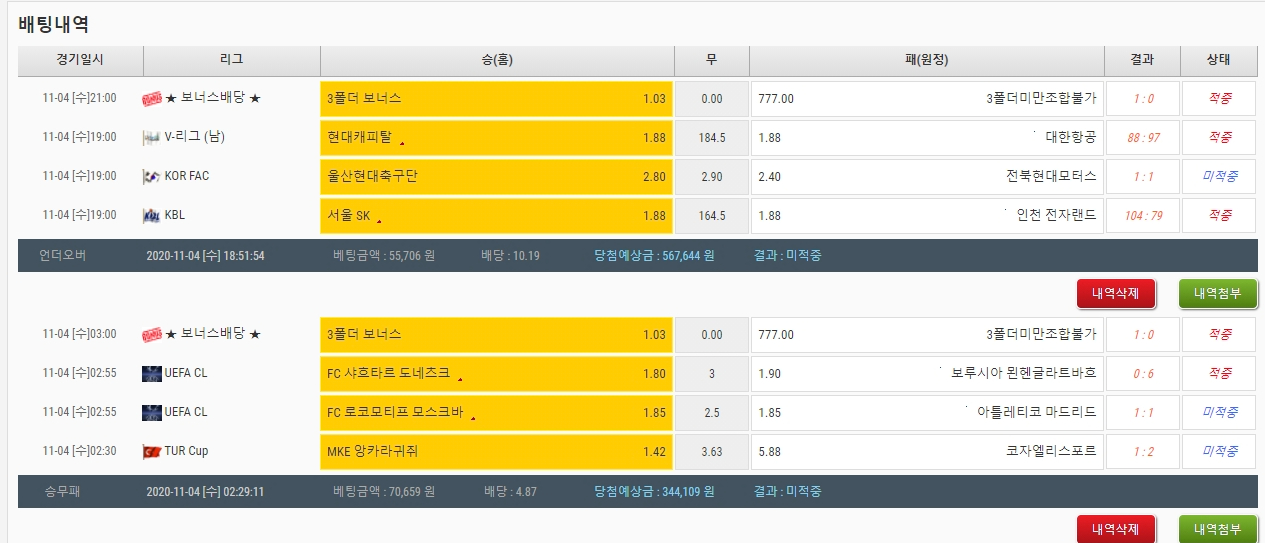
Task: Click UEFA CL icon in 샤흐타르 도네츠크 row
Action: coord(152,373)
